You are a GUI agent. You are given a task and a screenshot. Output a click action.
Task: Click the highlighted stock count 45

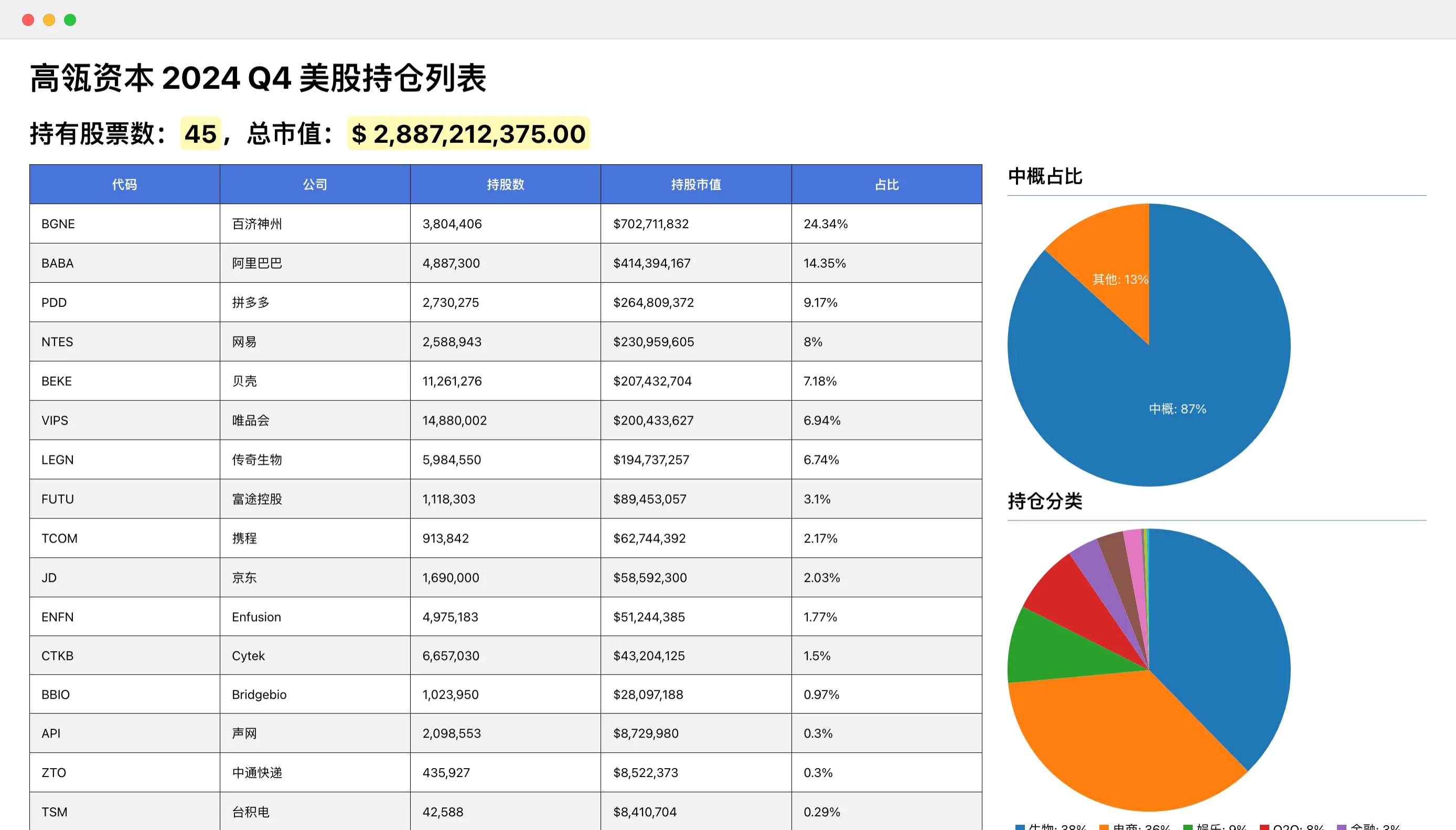[x=200, y=133]
